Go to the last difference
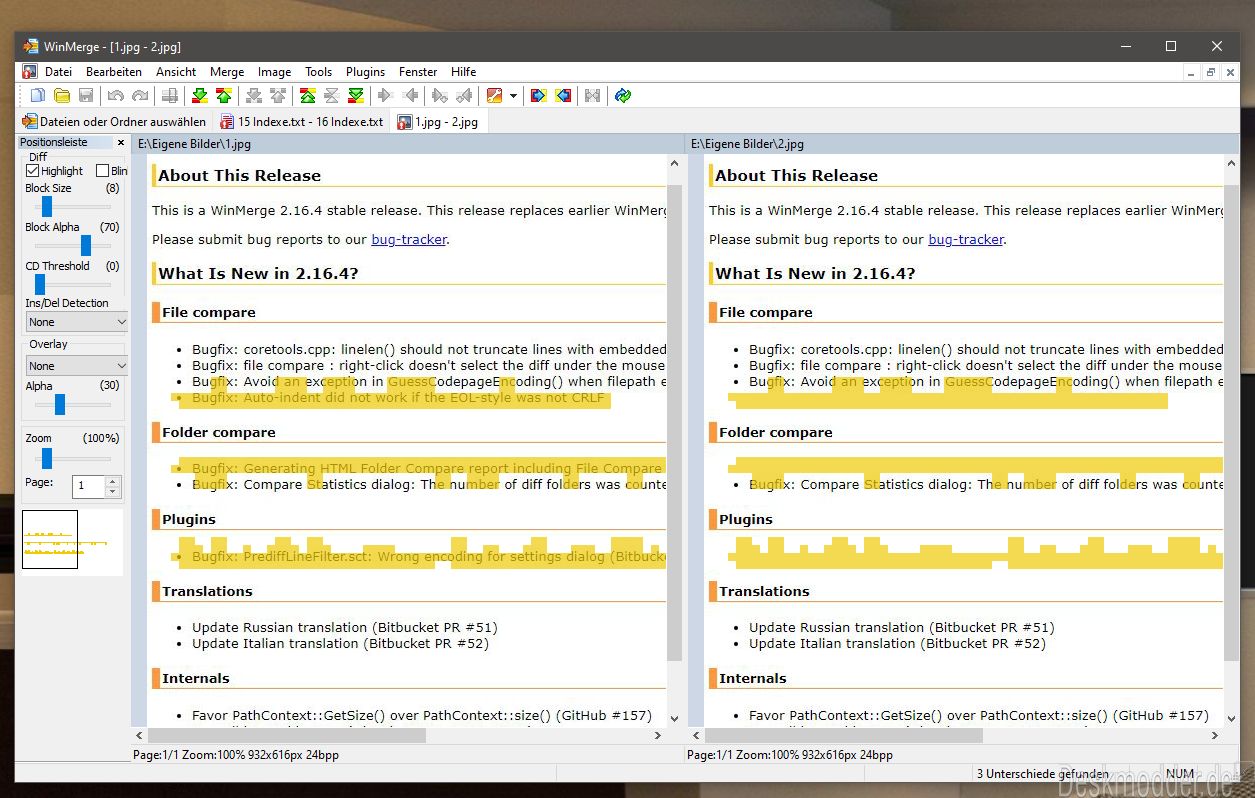Viewport: 1255px width, 798px height. 356,96
